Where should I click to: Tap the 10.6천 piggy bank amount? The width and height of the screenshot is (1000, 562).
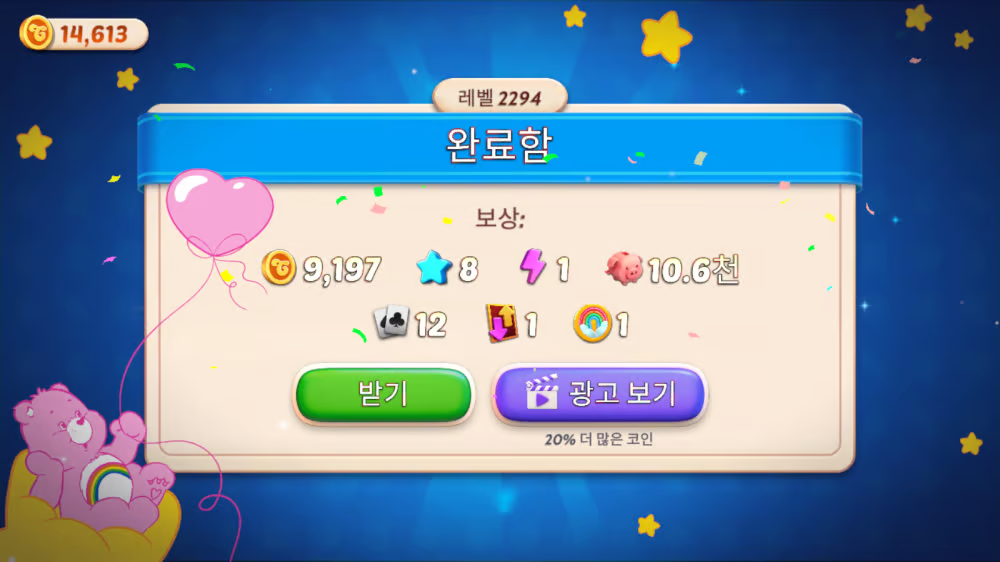coord(693,269)
